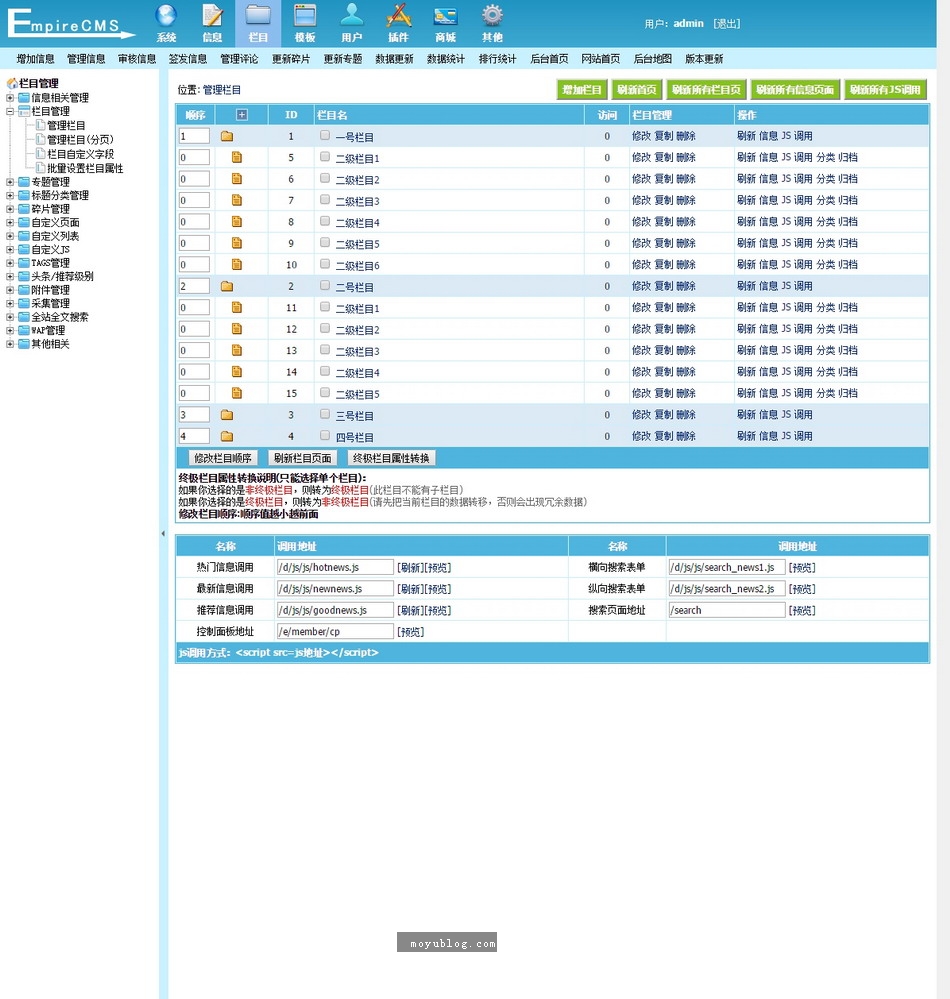Expand 标题分类管理 tree node
Image resolution: width=950 pixels, height=999 pixels.
10,195
